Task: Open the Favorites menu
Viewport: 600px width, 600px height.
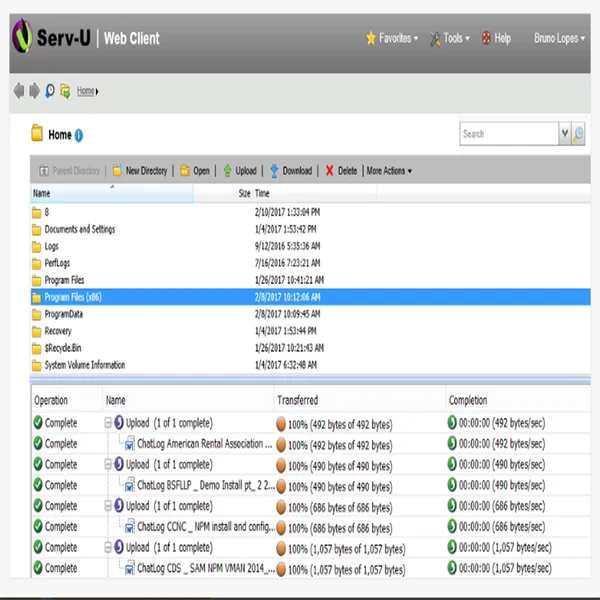Action: 392,38
